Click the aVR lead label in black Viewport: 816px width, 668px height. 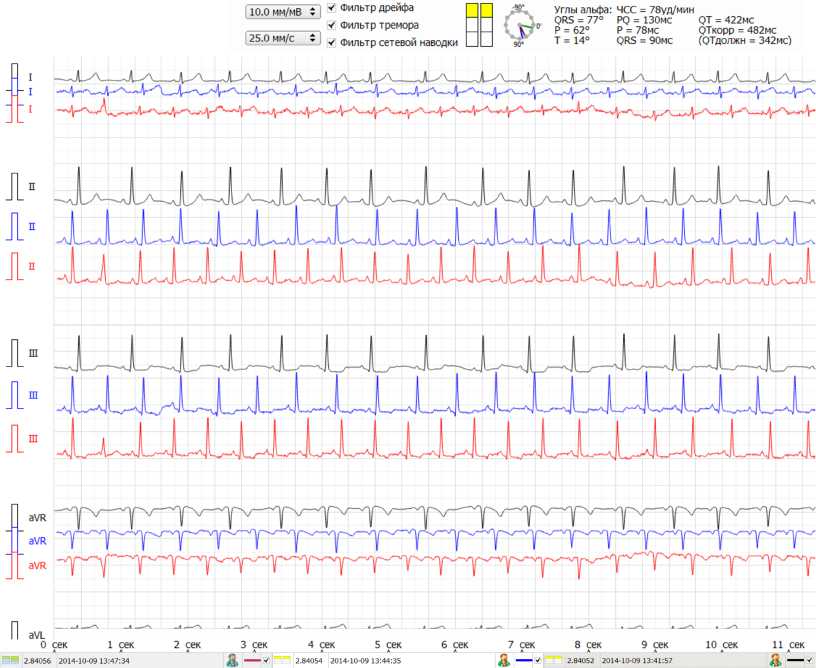click(38, 518)
